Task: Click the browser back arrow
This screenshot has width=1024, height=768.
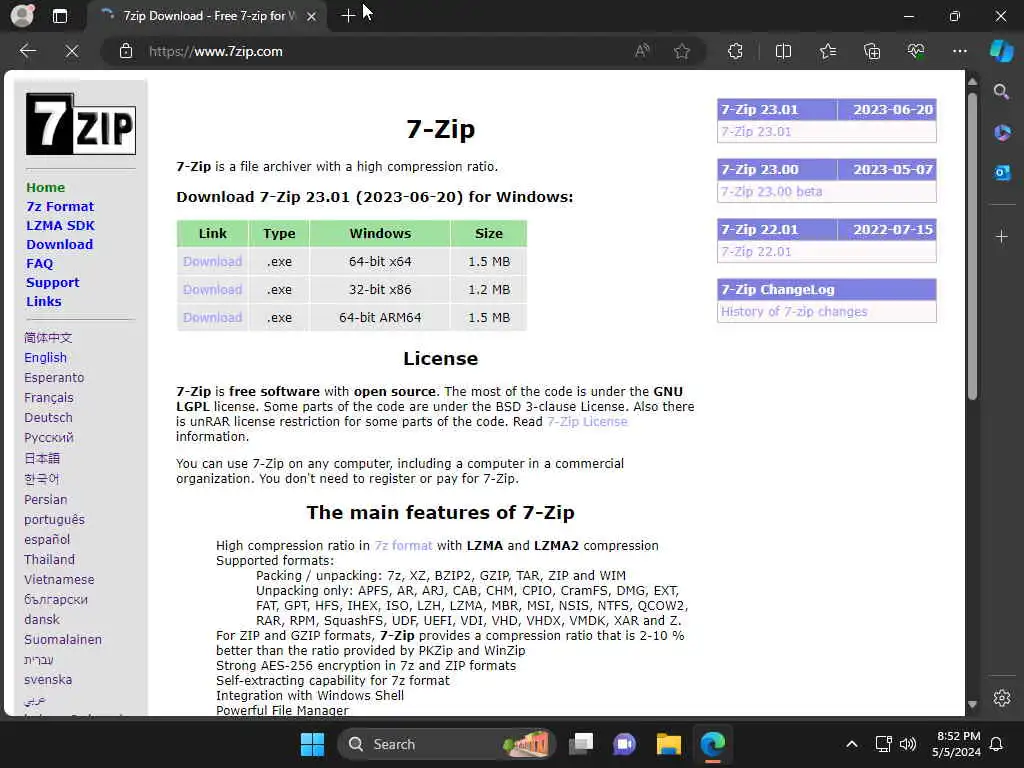Action: 28,51
